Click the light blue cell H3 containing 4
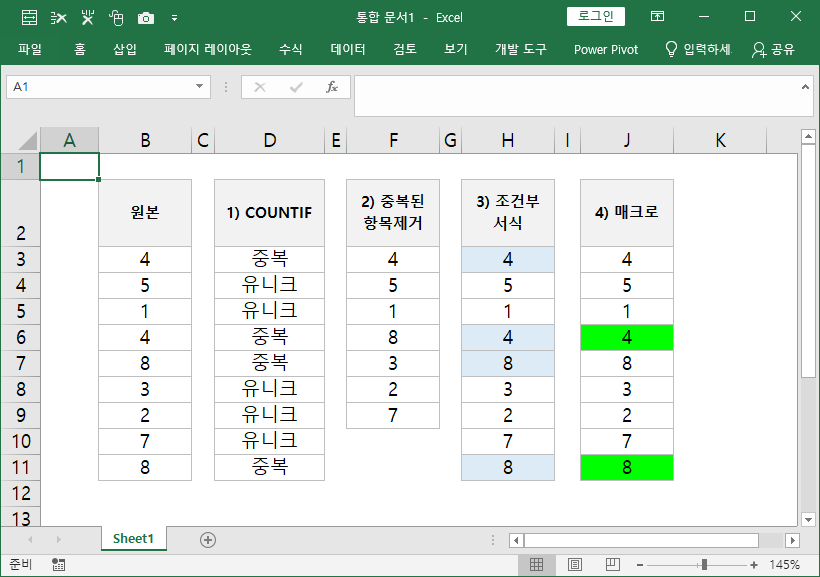 (x=508, y=259)
